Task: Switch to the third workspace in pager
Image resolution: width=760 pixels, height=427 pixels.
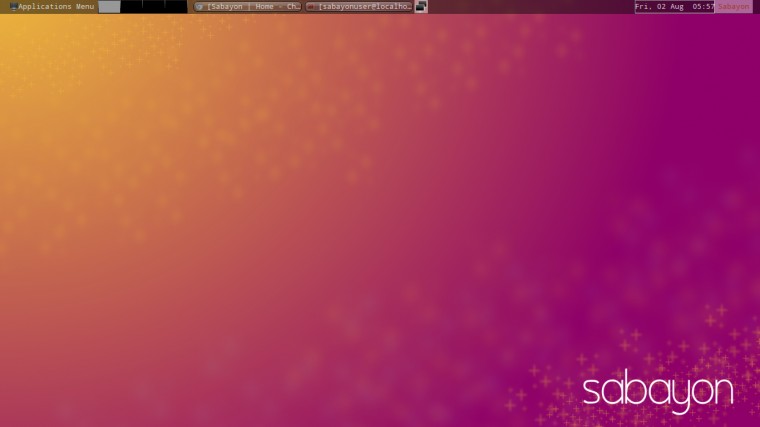Action: [154, 6]
